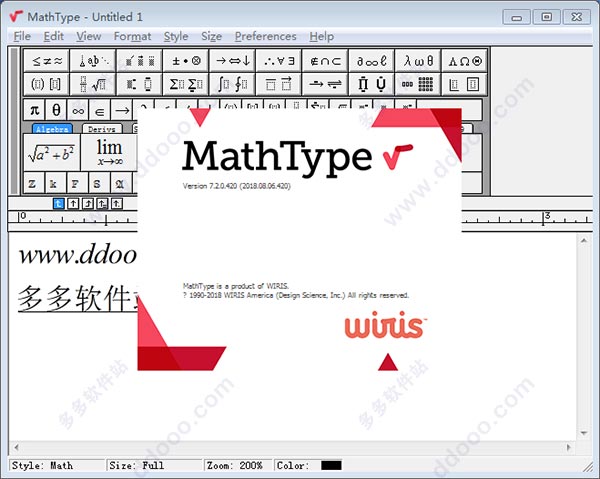This screenshot has width=600, height=479.
Task: Insert the double-struck F symbol
Action: point(77,183)
